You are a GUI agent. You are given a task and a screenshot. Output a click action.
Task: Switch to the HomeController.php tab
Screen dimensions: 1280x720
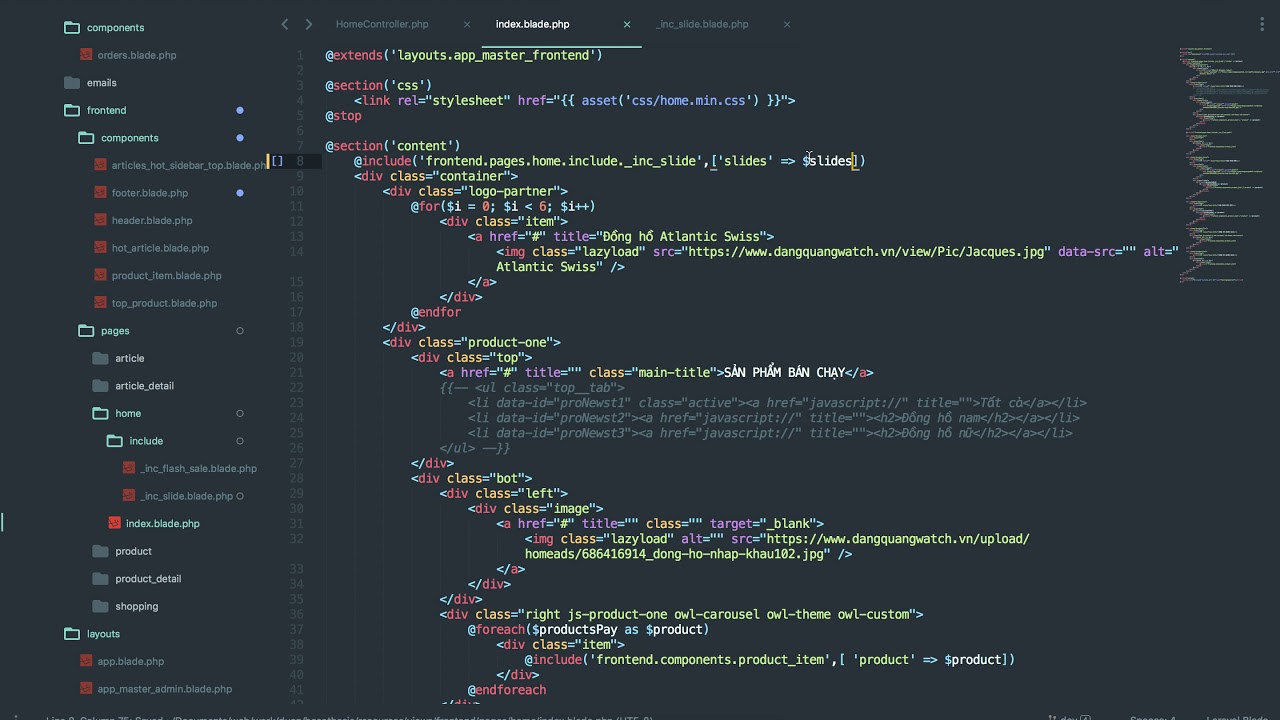tap(382, 24)
